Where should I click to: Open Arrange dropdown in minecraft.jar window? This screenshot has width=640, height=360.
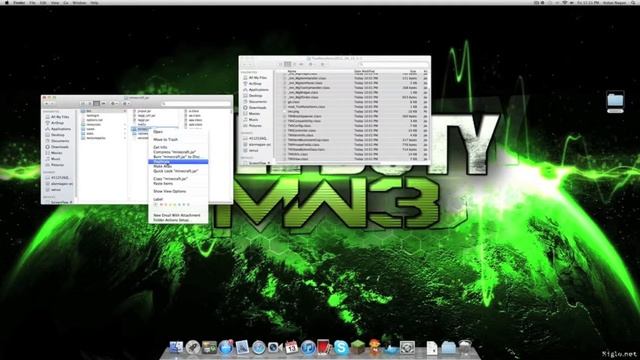click(126, 104)
